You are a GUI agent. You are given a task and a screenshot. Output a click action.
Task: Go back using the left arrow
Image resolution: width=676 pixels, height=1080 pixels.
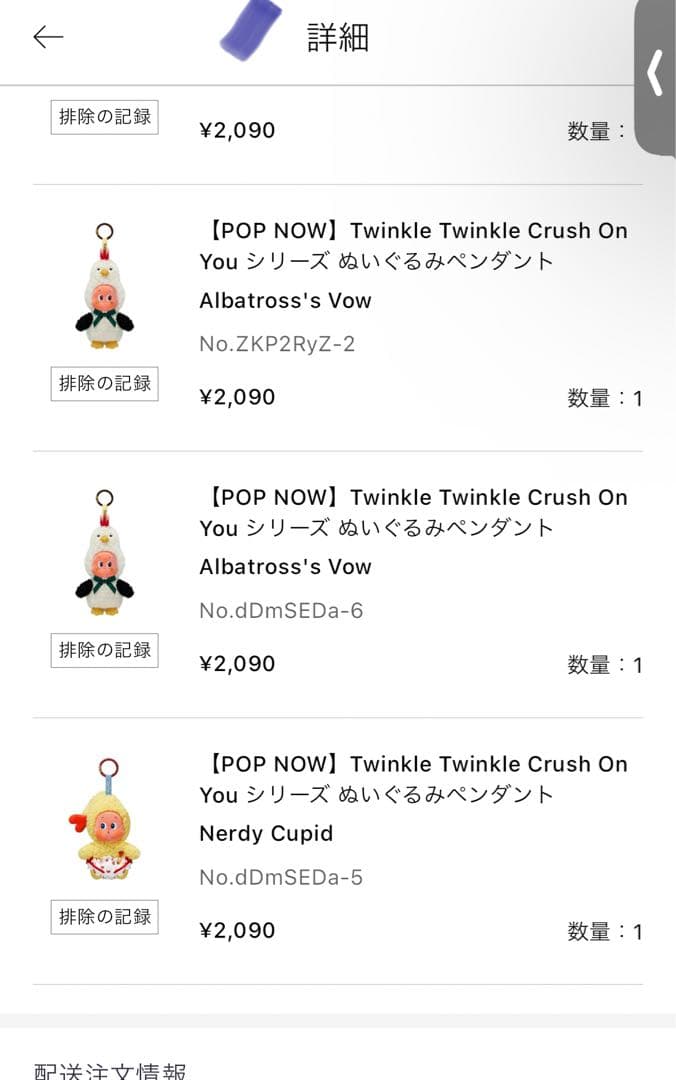coord(48,37)
